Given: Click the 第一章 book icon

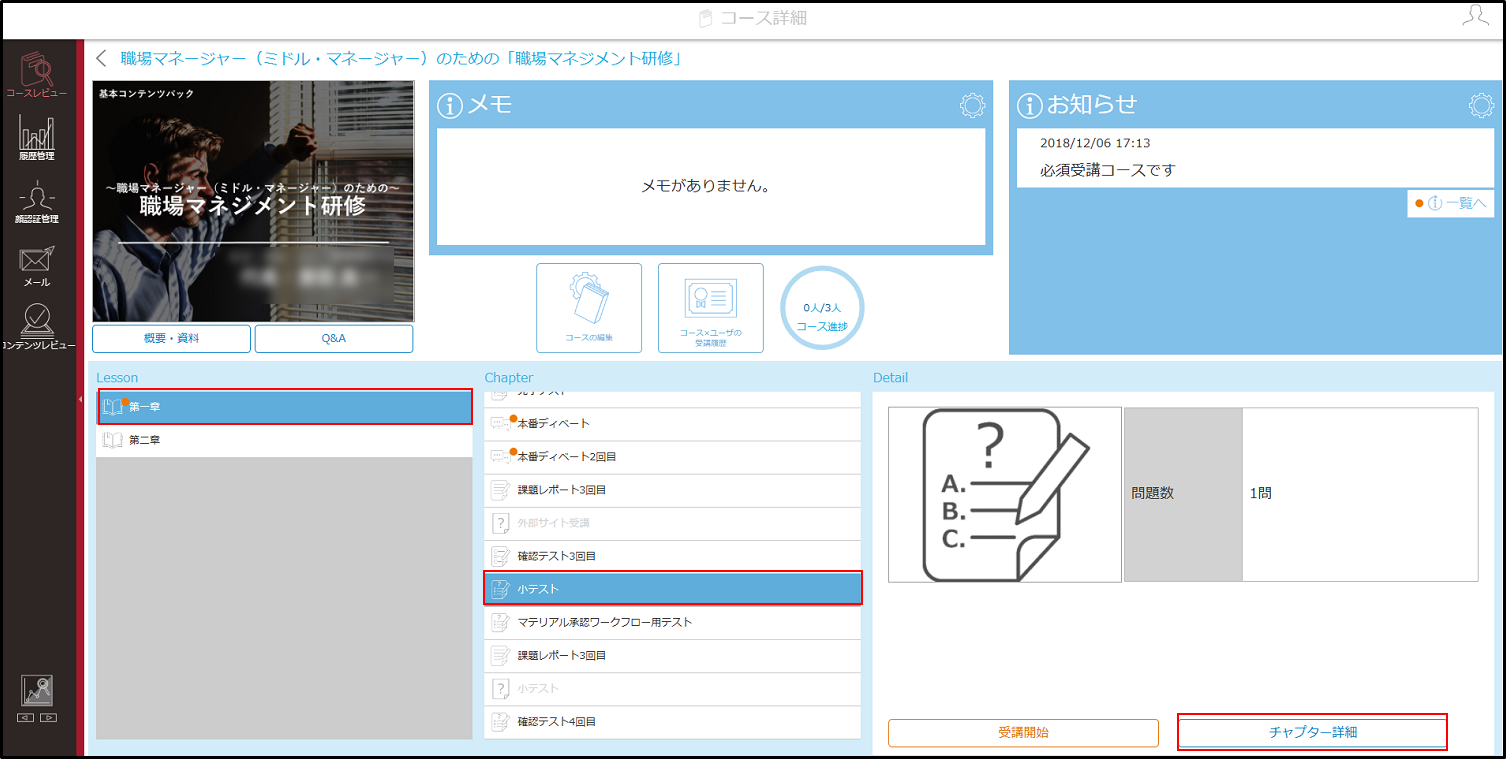Looking at the screenshot, I should (113, 407).
